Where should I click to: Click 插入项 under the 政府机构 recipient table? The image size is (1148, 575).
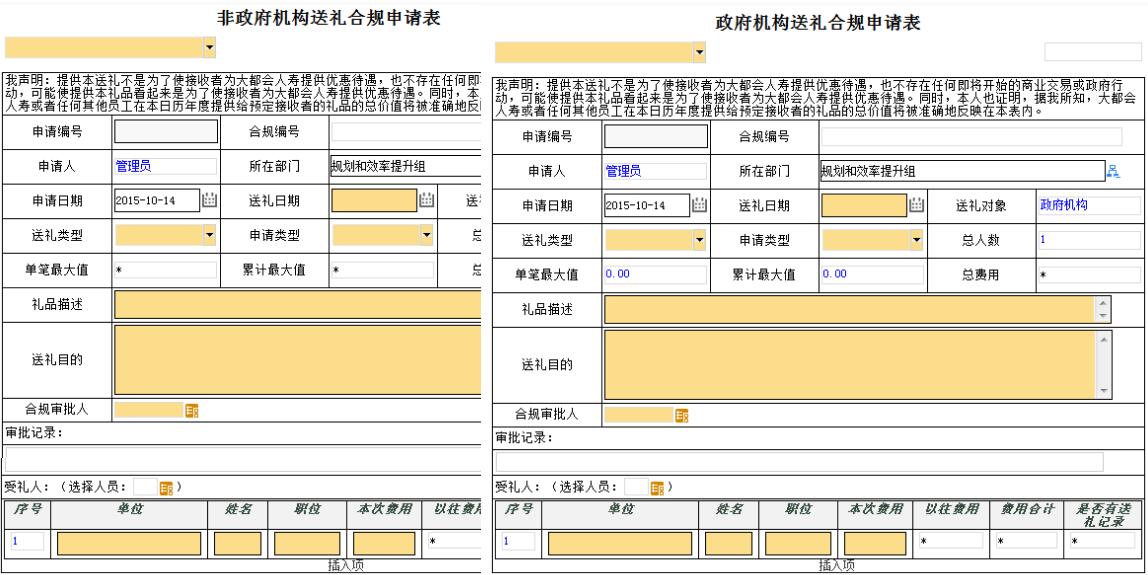tap(837, 565)
